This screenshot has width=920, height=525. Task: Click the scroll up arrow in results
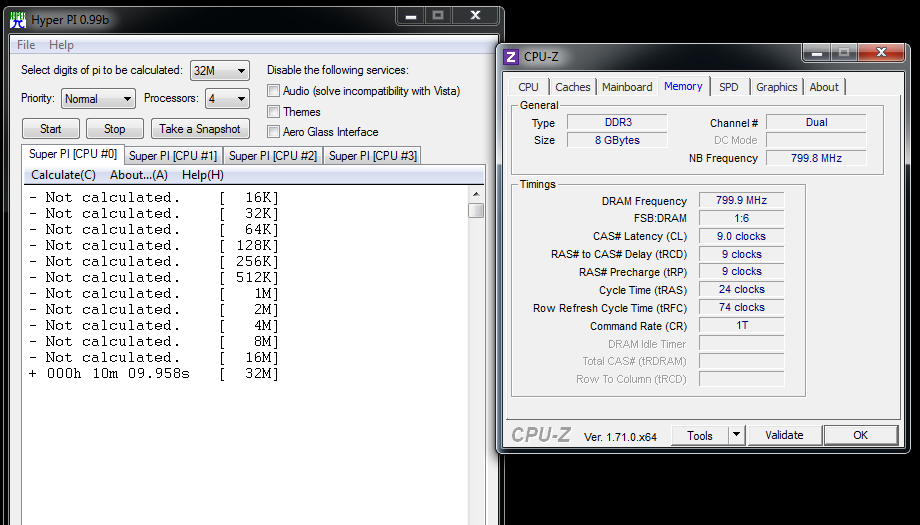click(476, 194)
